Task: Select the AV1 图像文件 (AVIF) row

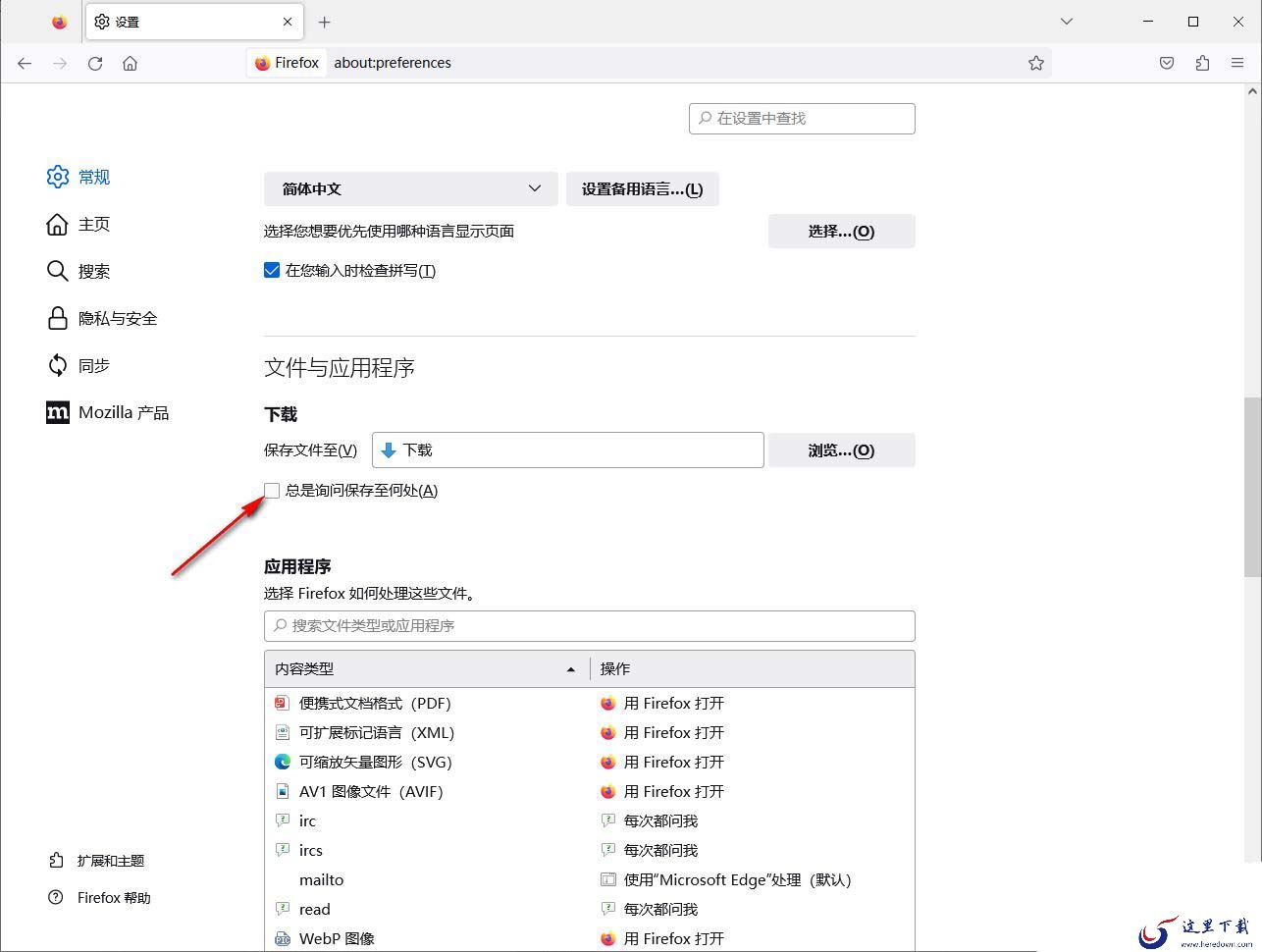Action: (x=590, y=791)
